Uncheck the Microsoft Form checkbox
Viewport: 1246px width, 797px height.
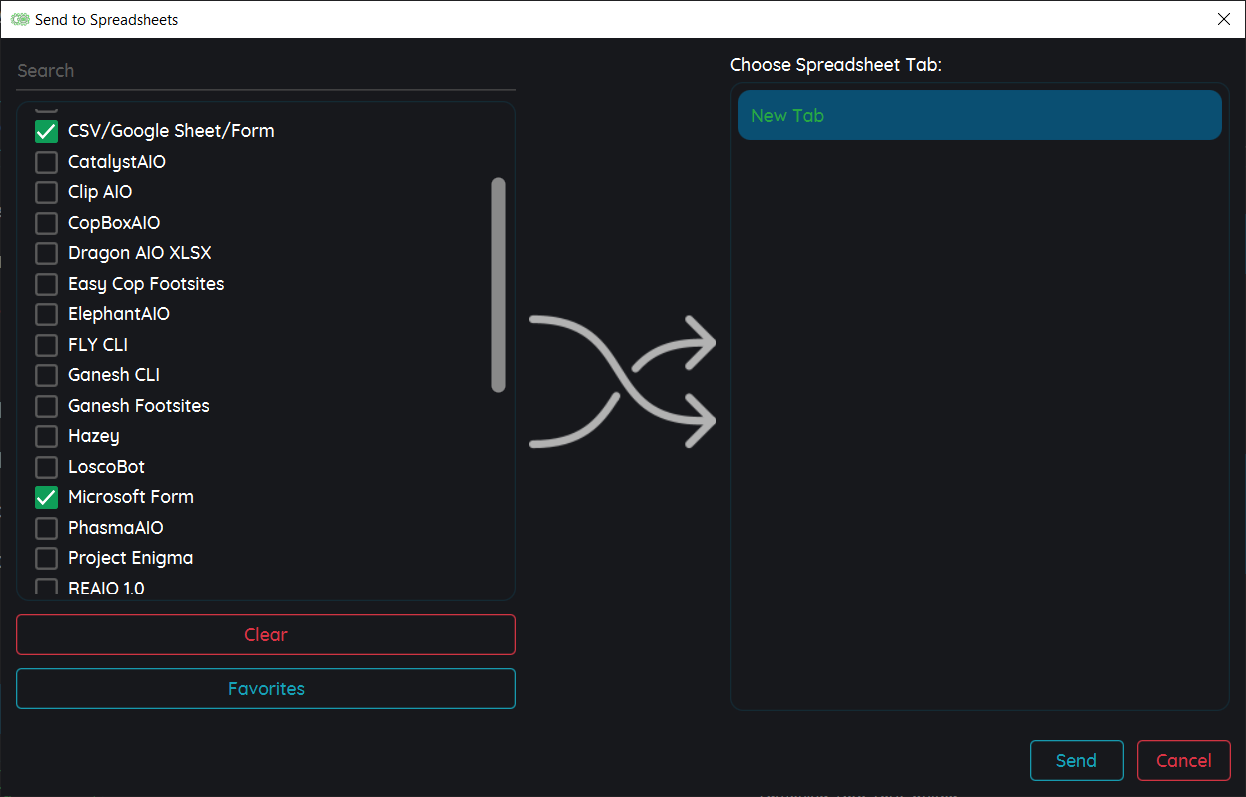(x=46, y=497)
